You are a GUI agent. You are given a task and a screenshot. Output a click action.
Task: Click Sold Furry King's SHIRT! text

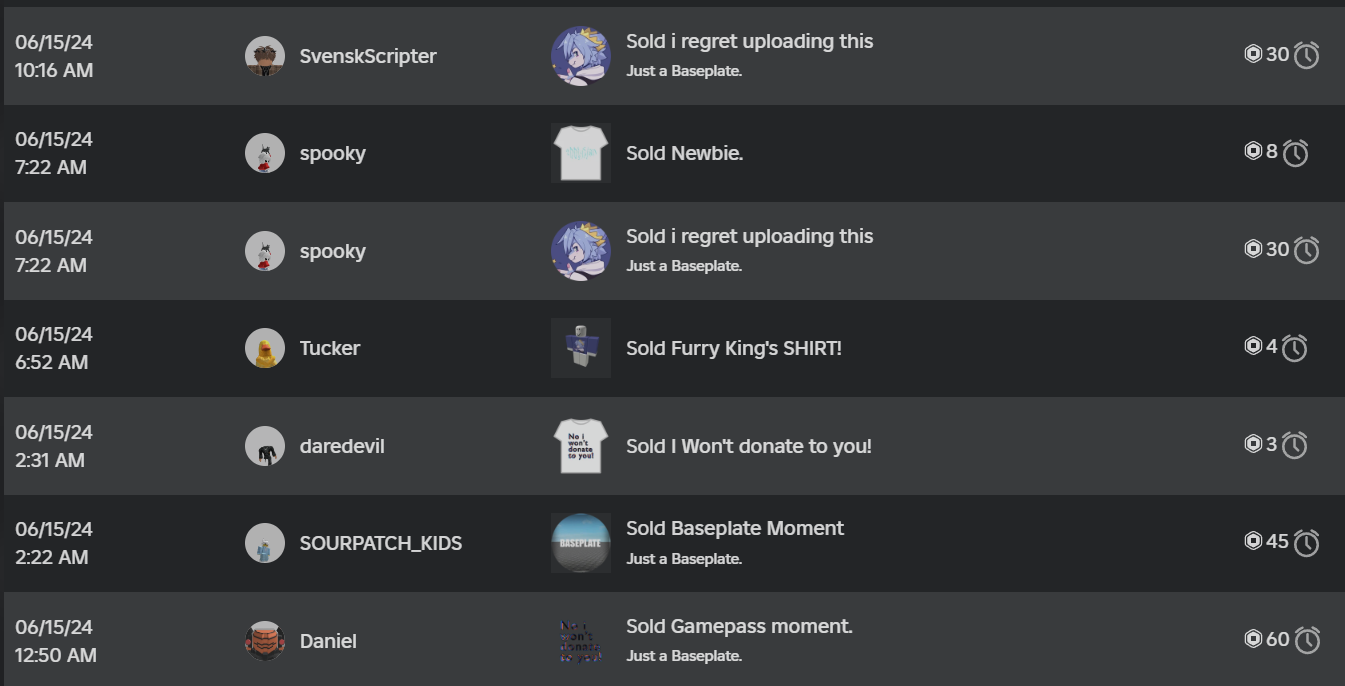coord(734,349)
